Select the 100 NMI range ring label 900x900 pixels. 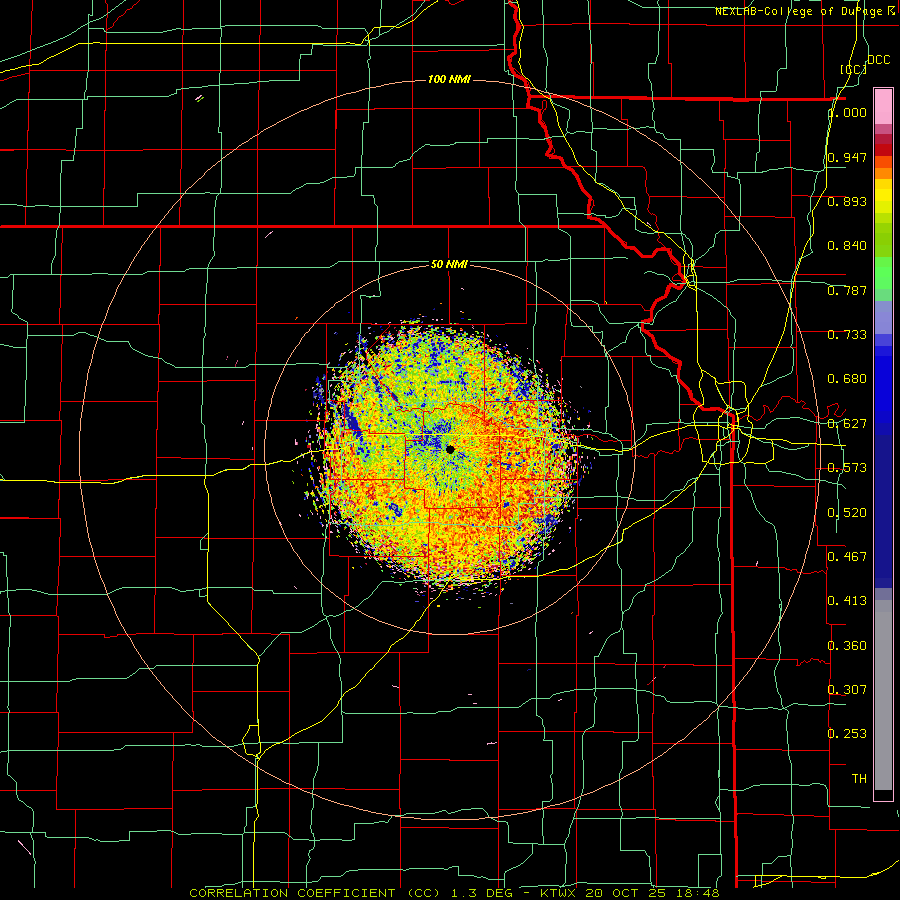[x=449, y=79]
